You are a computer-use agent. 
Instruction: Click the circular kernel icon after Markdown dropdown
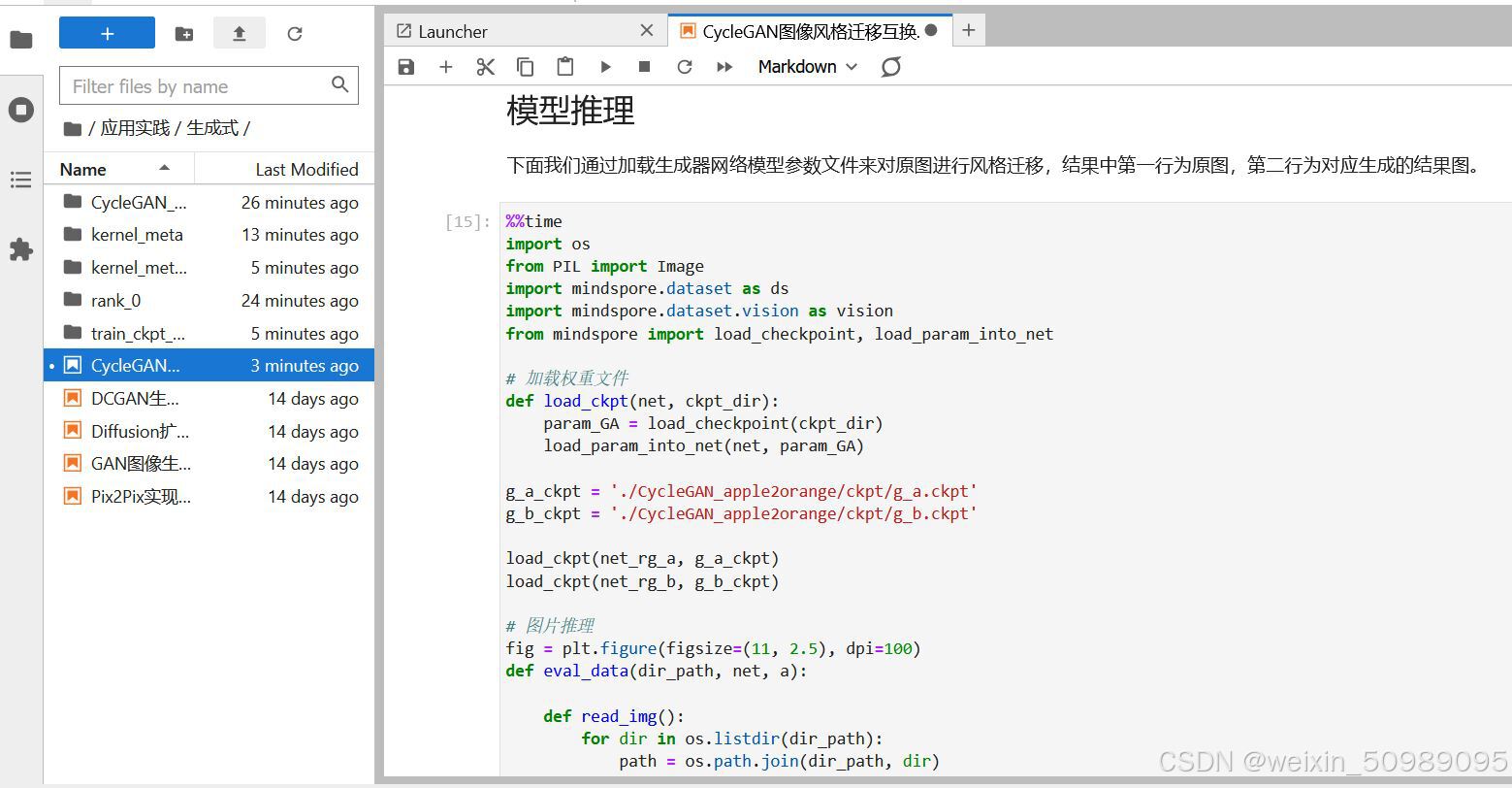coord(890,67)
